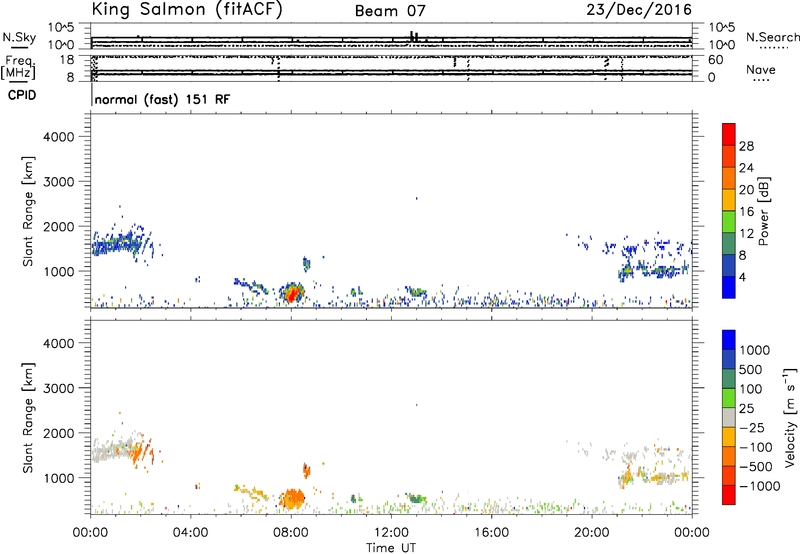Click the 'Time UT' axis label
Viewport: 800px width, 554px height.
click(391, 548)
